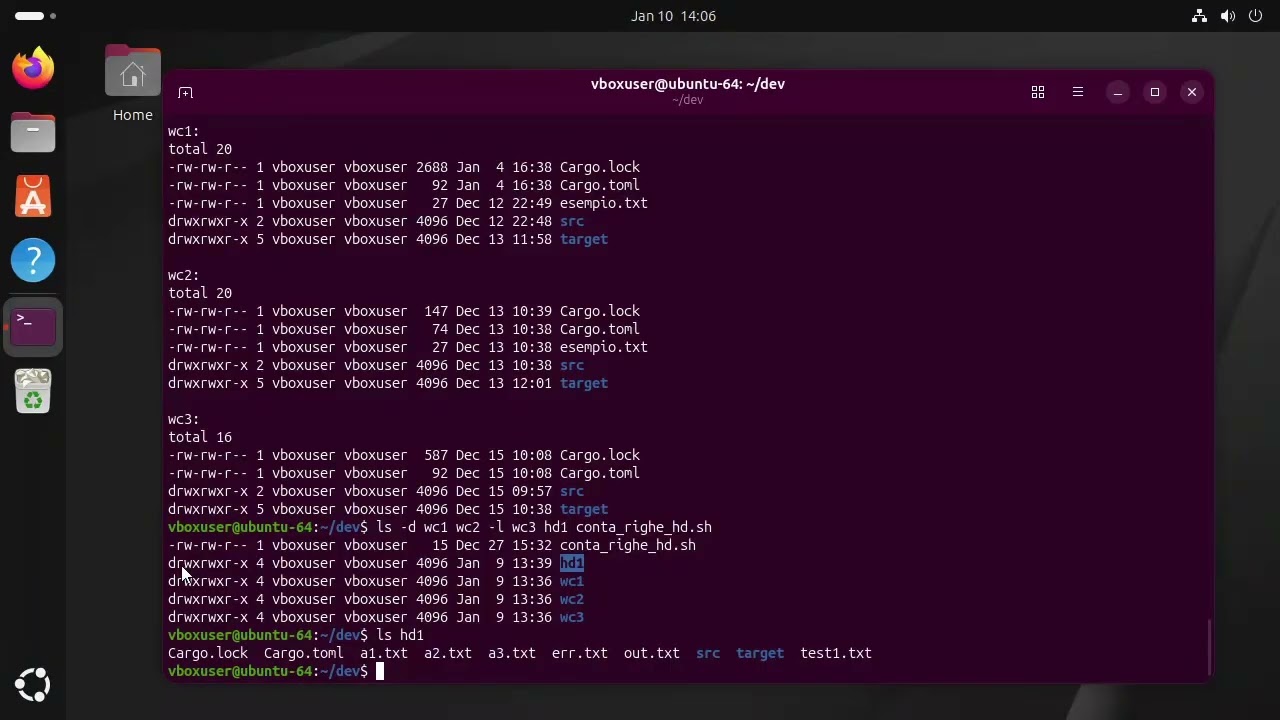Click test1.txt in ls hd1 output
The image size is (1280, 720).
click(x=836, y=653)
